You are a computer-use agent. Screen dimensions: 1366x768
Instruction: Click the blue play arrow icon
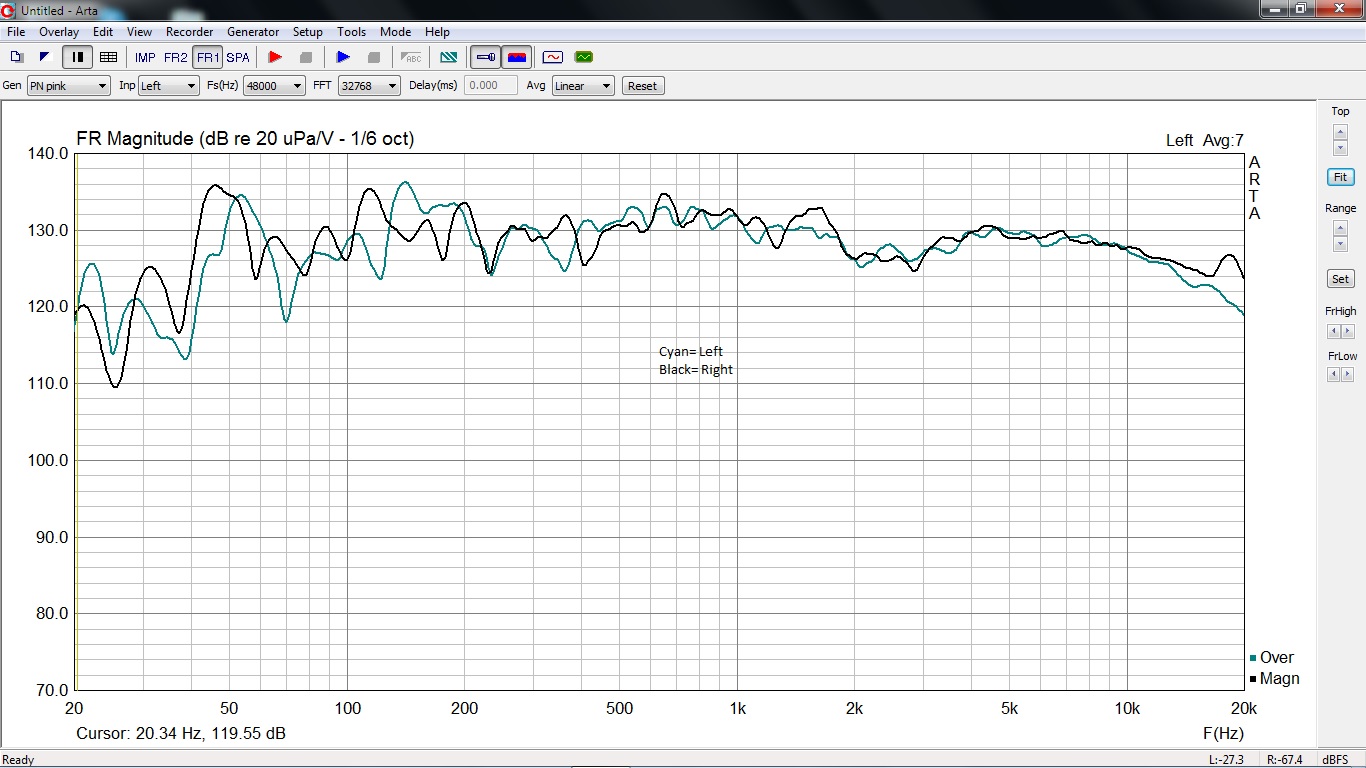pyautogui.click(x=343, y=58)
